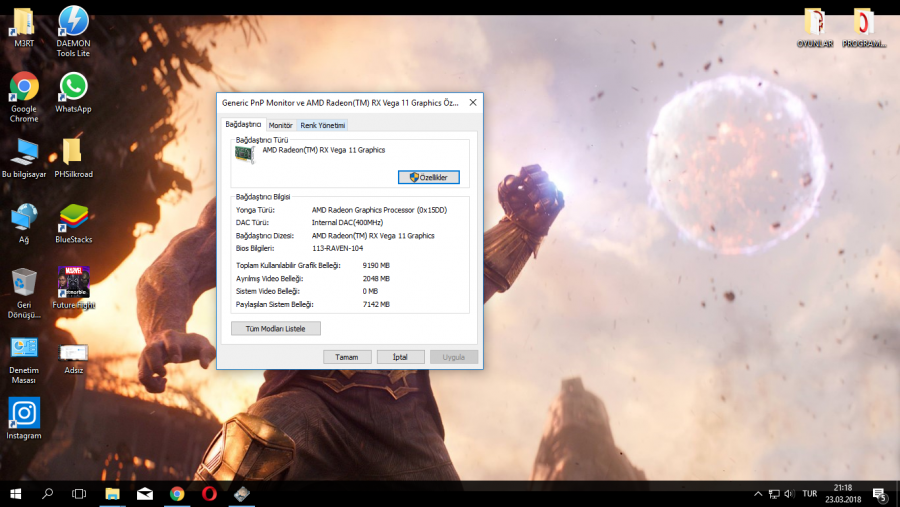900x507 pixels.
Task: Select display properties app on taskbar
Action: [x=242, y=494]
